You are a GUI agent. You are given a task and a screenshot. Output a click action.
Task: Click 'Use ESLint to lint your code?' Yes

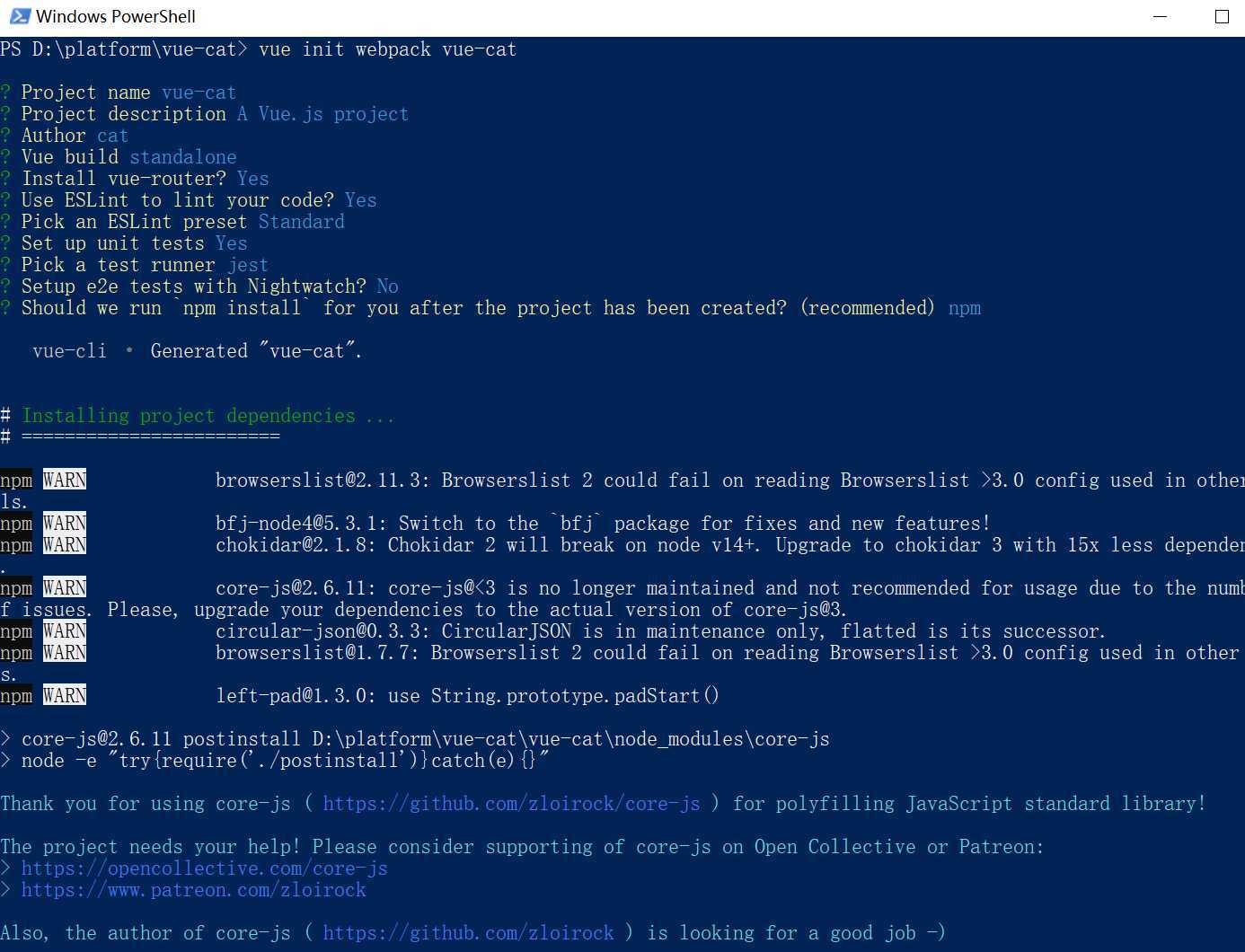[x=360, y=200]
